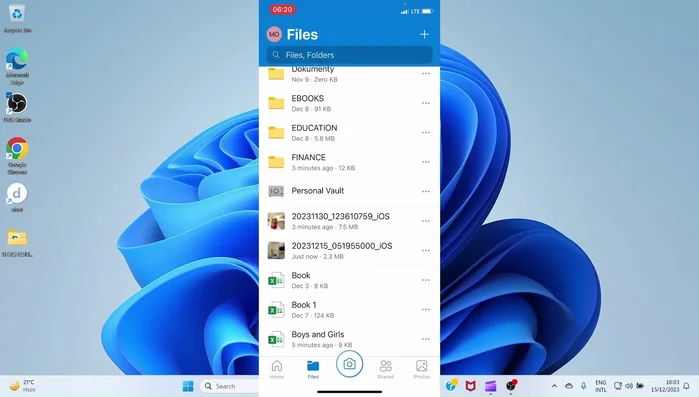Open the Boys and Girls Excel icon
This screenshot has width=699, height=397.
[x=276, y=339]
